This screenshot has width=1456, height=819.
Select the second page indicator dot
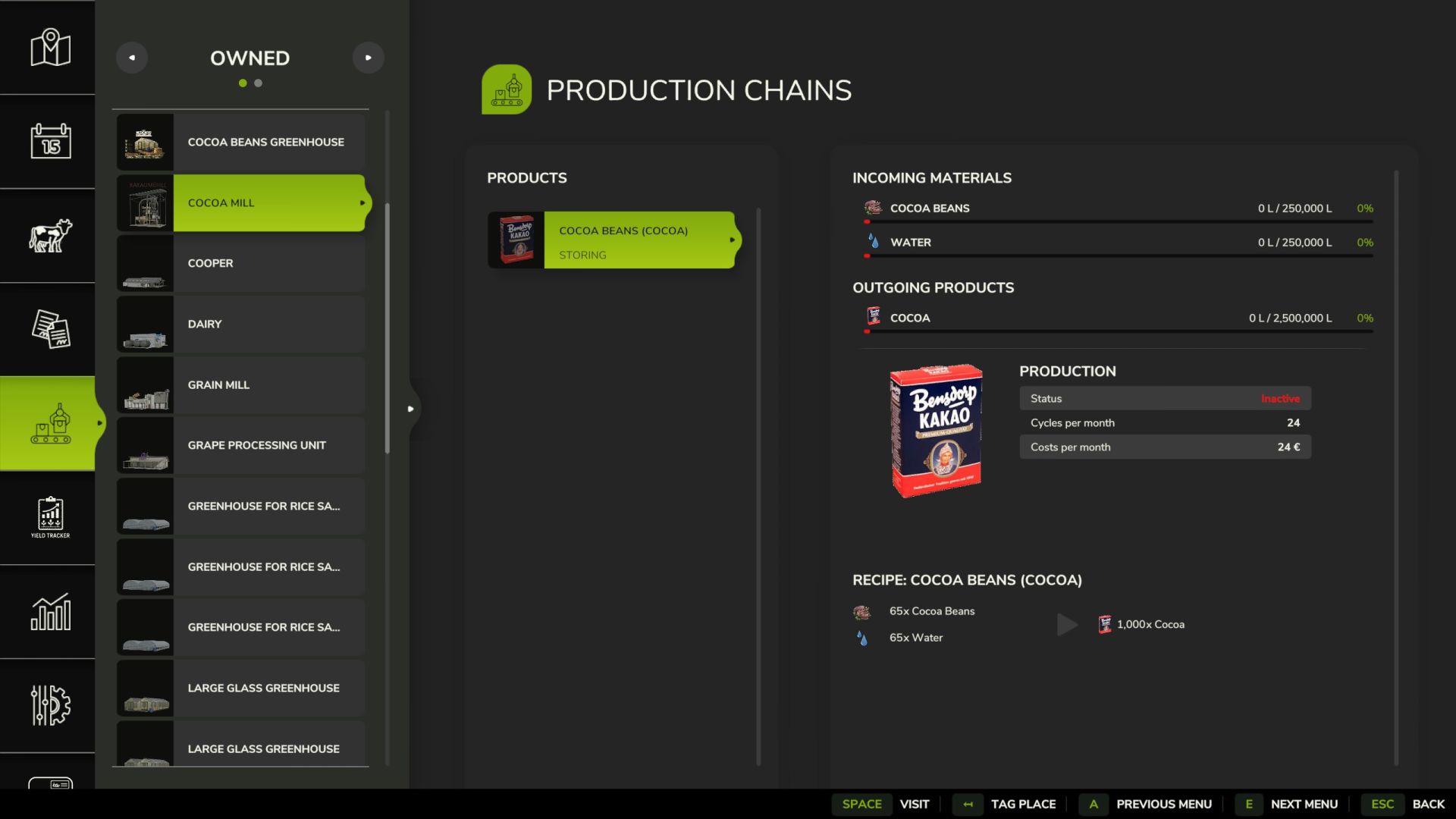click(259, 83)
